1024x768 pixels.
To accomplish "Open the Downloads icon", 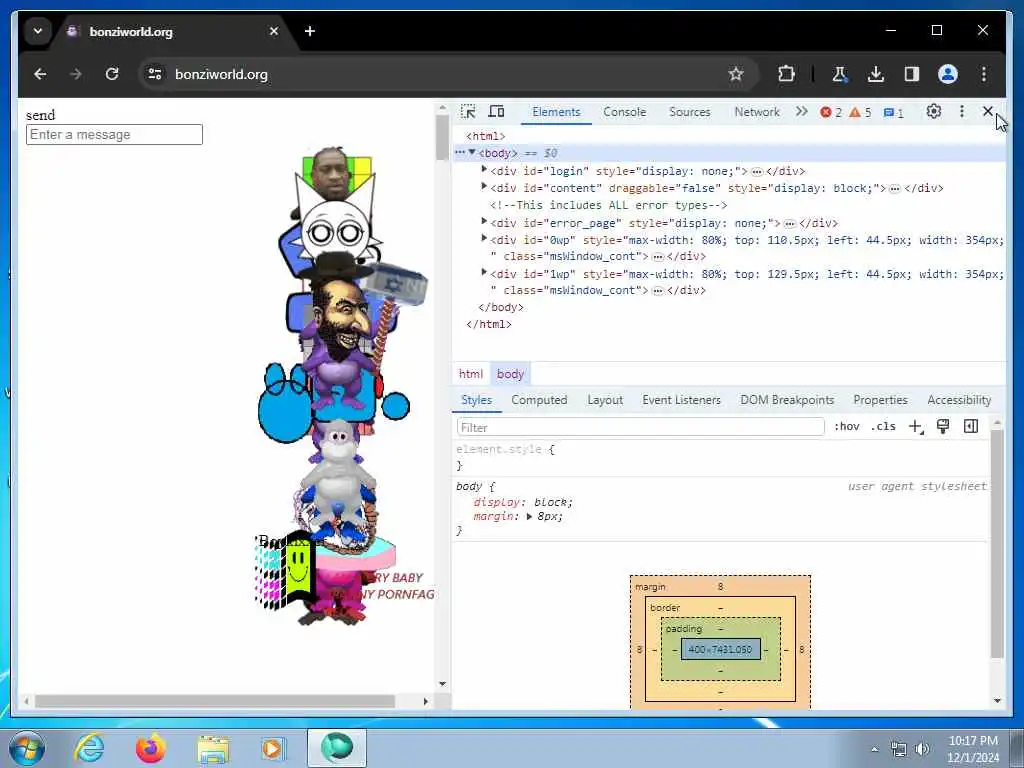I will (876, 74).
